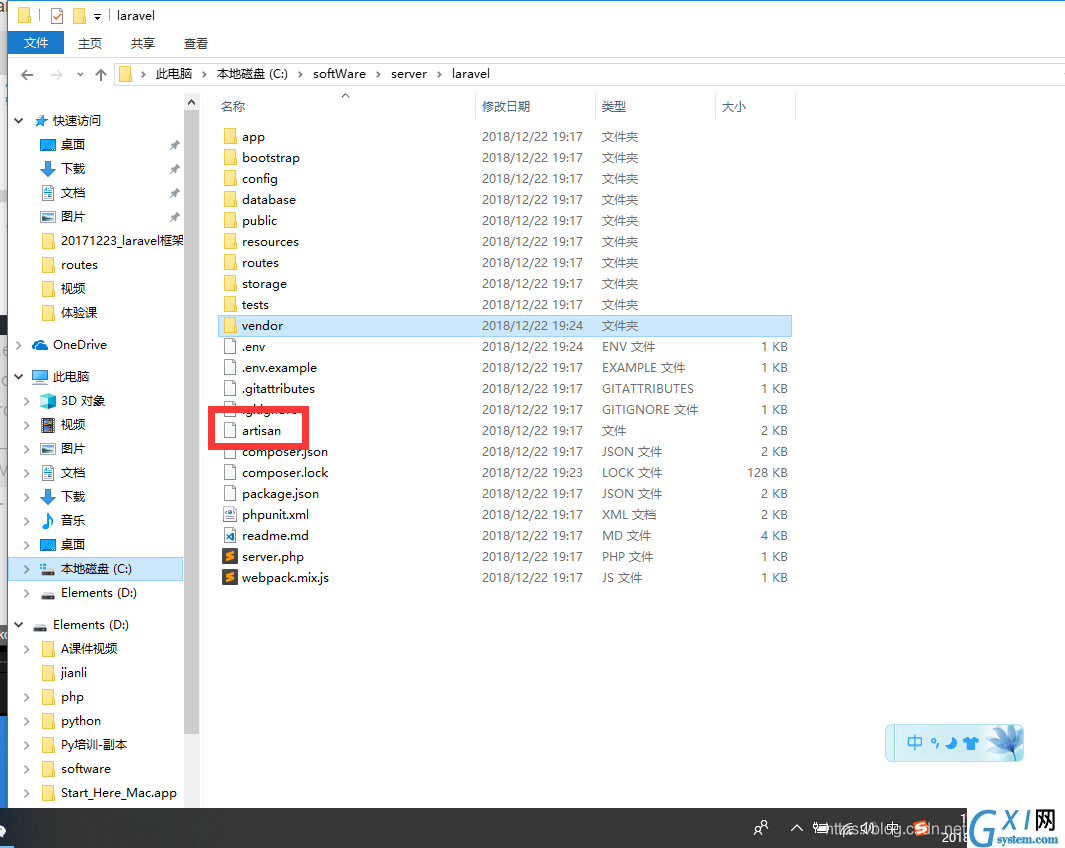Open Quick Access Toolbar customize dropdown
This screenshot has height=848, width=1065.
pos(97,16)
